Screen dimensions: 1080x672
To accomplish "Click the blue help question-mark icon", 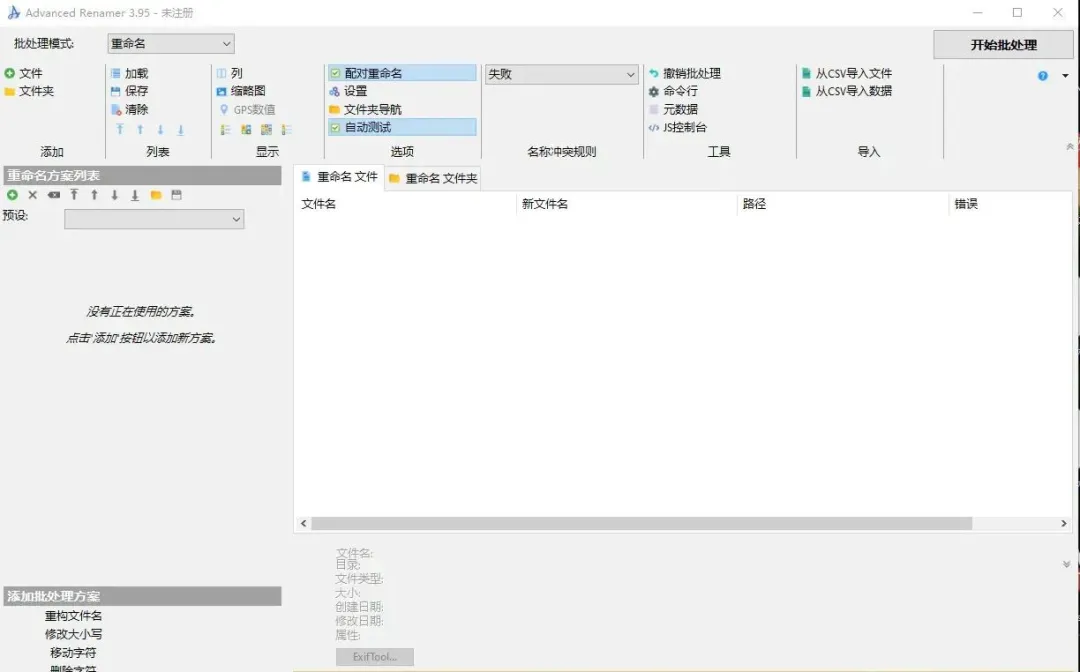I will (x=1043, y=76).
